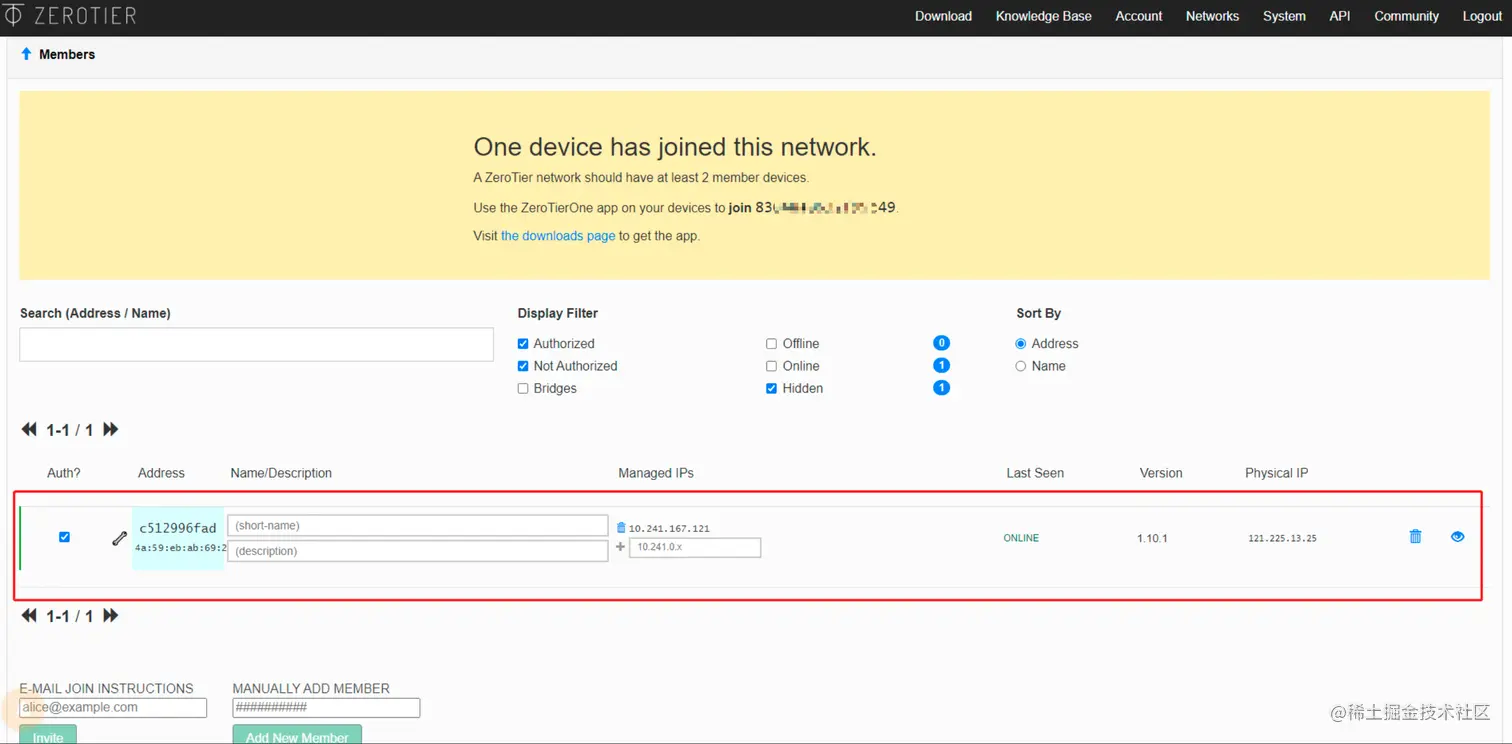Toggle hidden eye icon for member c512996fad
Screen dimensions: 1512x744
tap(1457, 537)
